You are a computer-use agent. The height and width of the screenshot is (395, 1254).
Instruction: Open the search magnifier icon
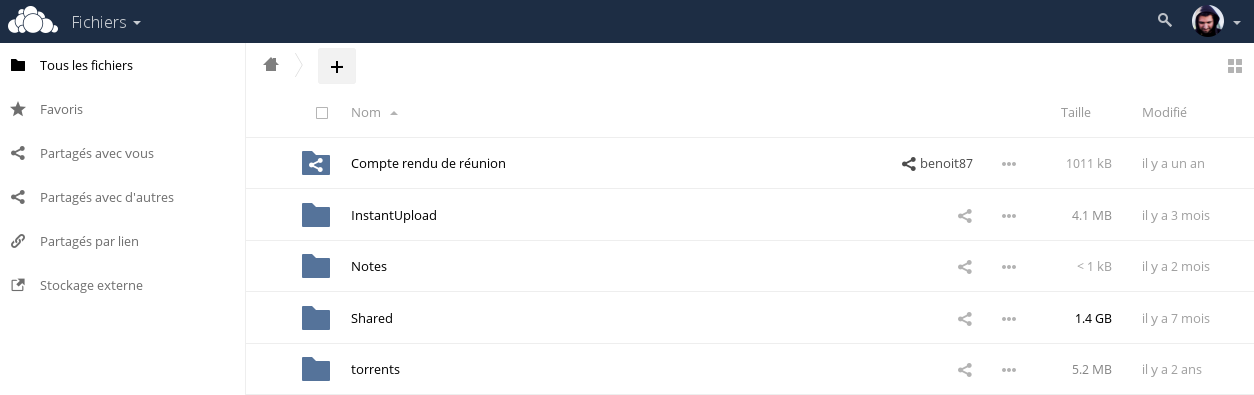1164,20
